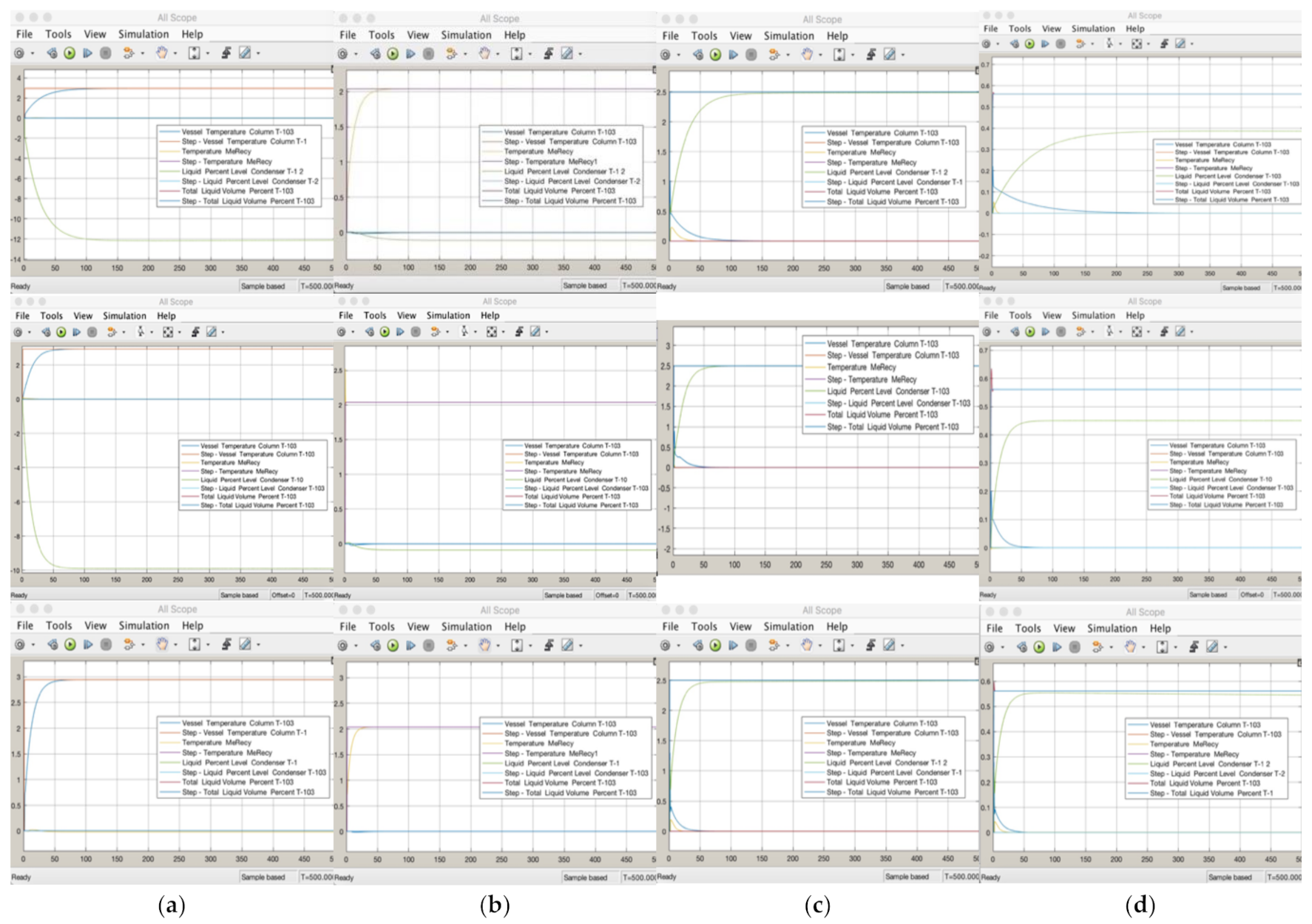Open Help menu in bottom-row scope (c)
1312x924 pixels.
coord(836,627)
